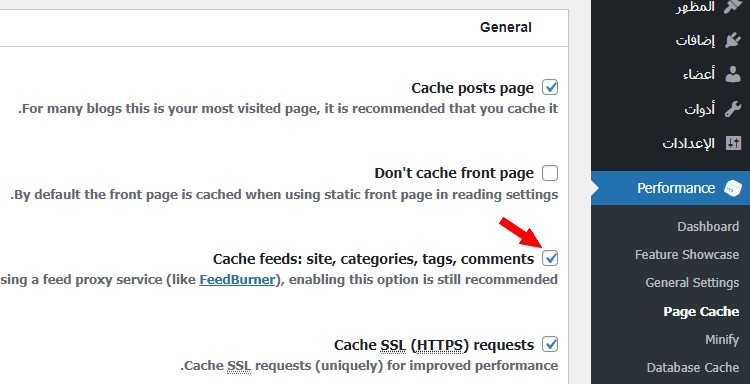
Task: Enable Don't cache front page checkbox
Action: (x=550, y=173)
